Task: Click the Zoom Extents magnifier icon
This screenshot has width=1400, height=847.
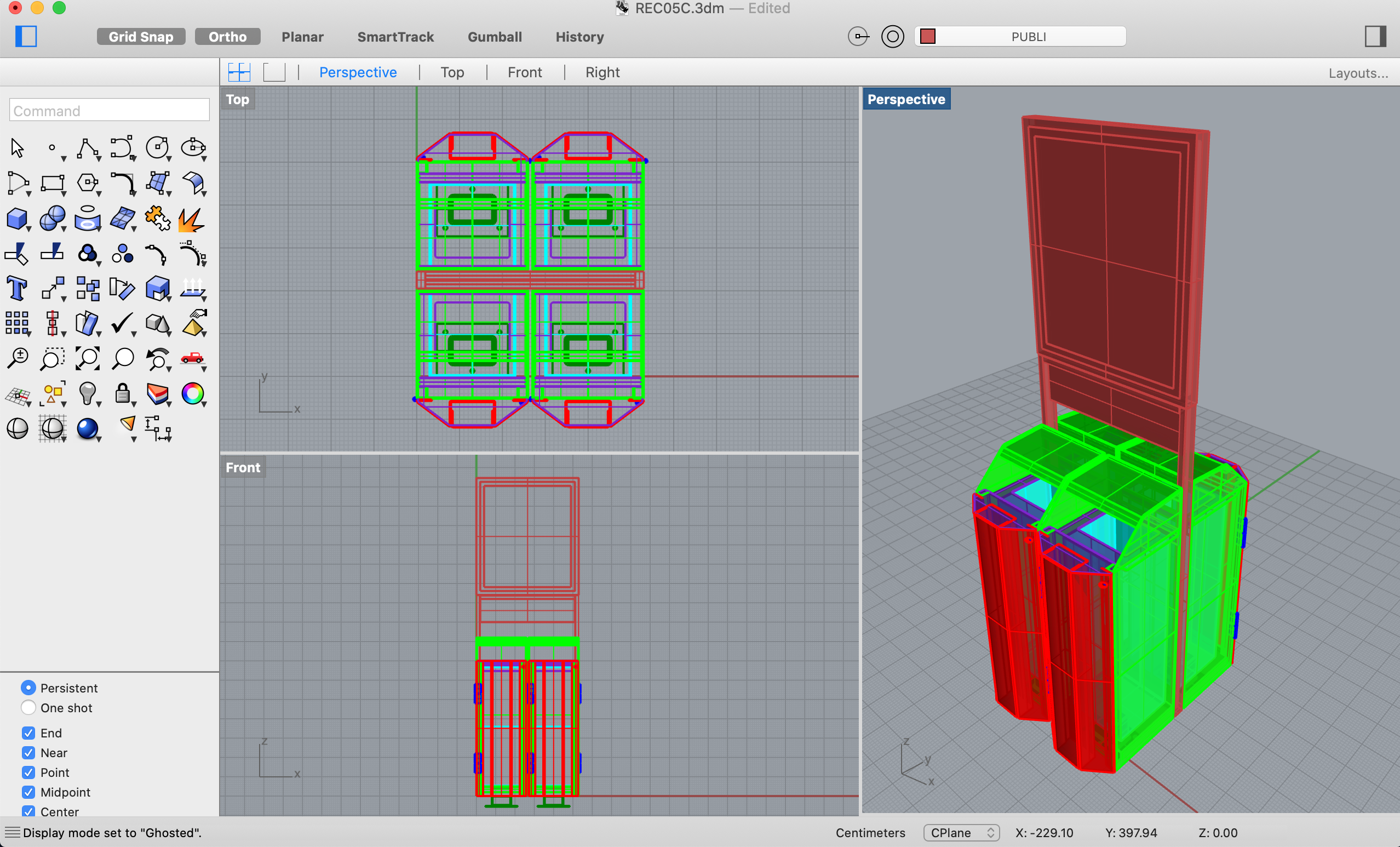Action: (88, 358)
